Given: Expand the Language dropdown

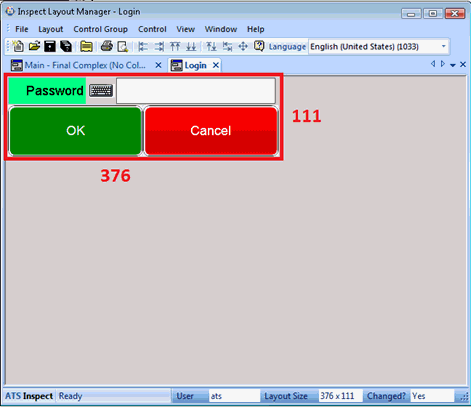Looking at the screenshot, I should point(444,47).
